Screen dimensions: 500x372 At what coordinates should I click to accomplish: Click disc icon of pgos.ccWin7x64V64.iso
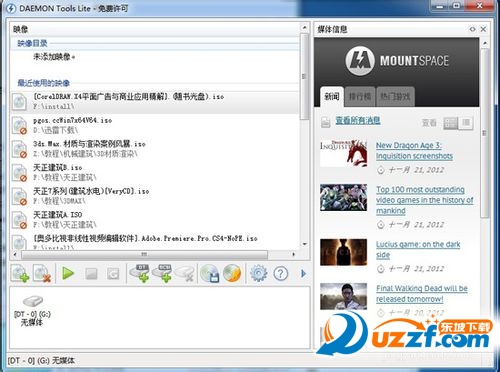[20, 126]
